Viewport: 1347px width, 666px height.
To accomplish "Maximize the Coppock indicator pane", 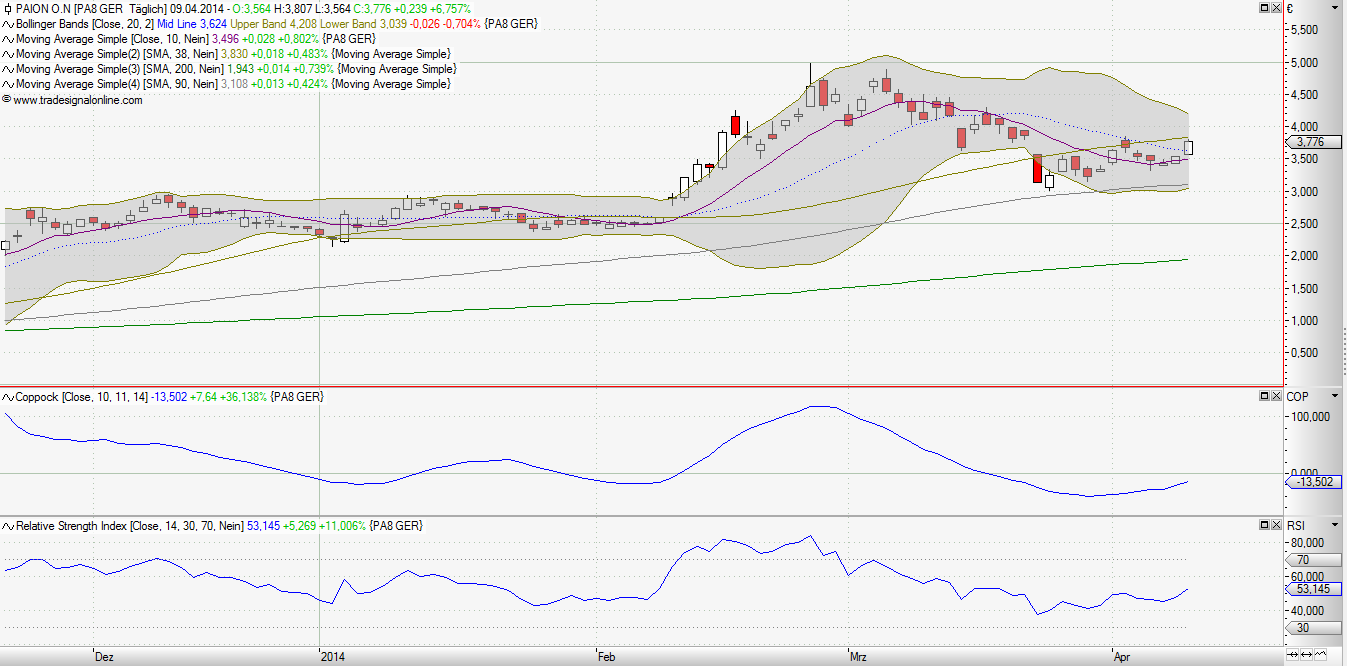I will coord(1263,396).
